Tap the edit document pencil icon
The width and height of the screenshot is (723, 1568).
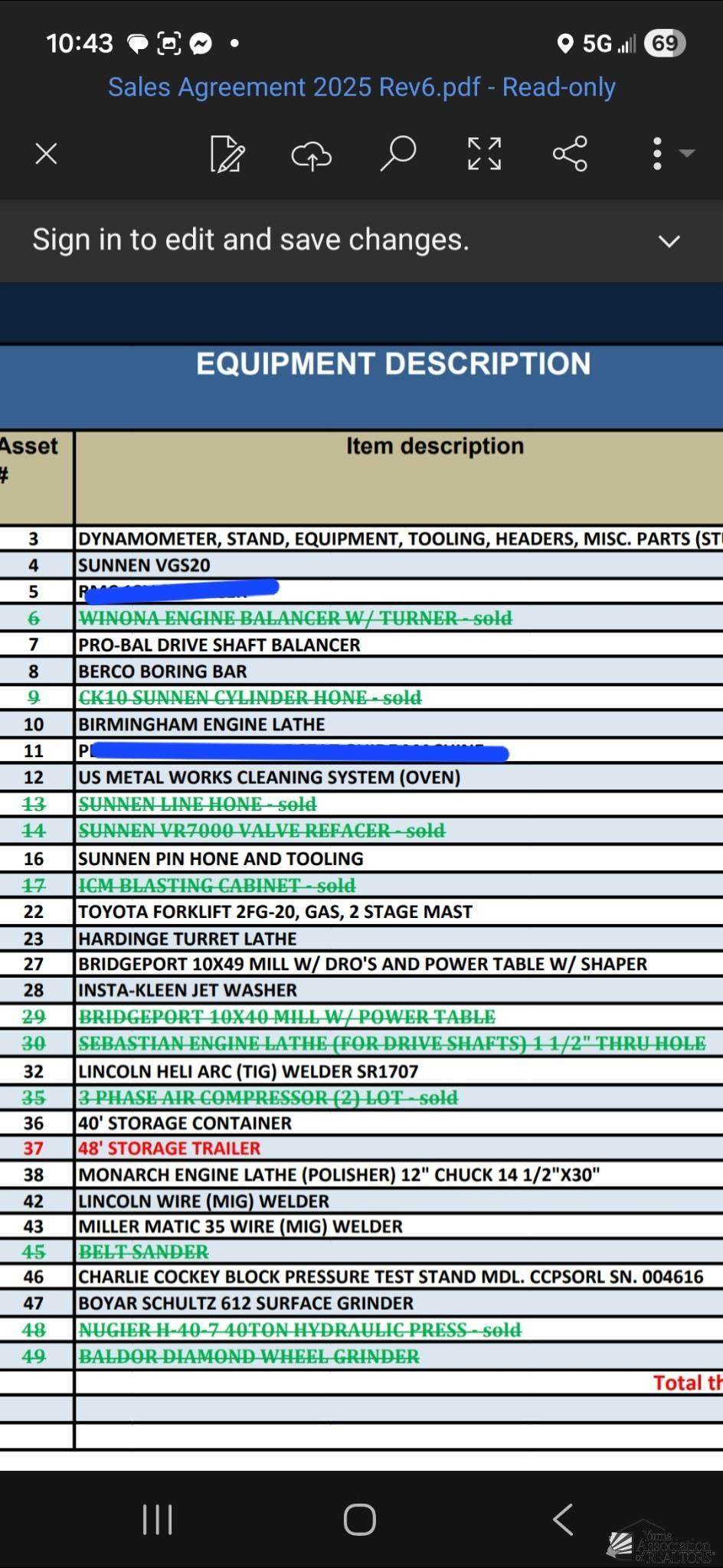pyautogui.click(x=227, y=154)
